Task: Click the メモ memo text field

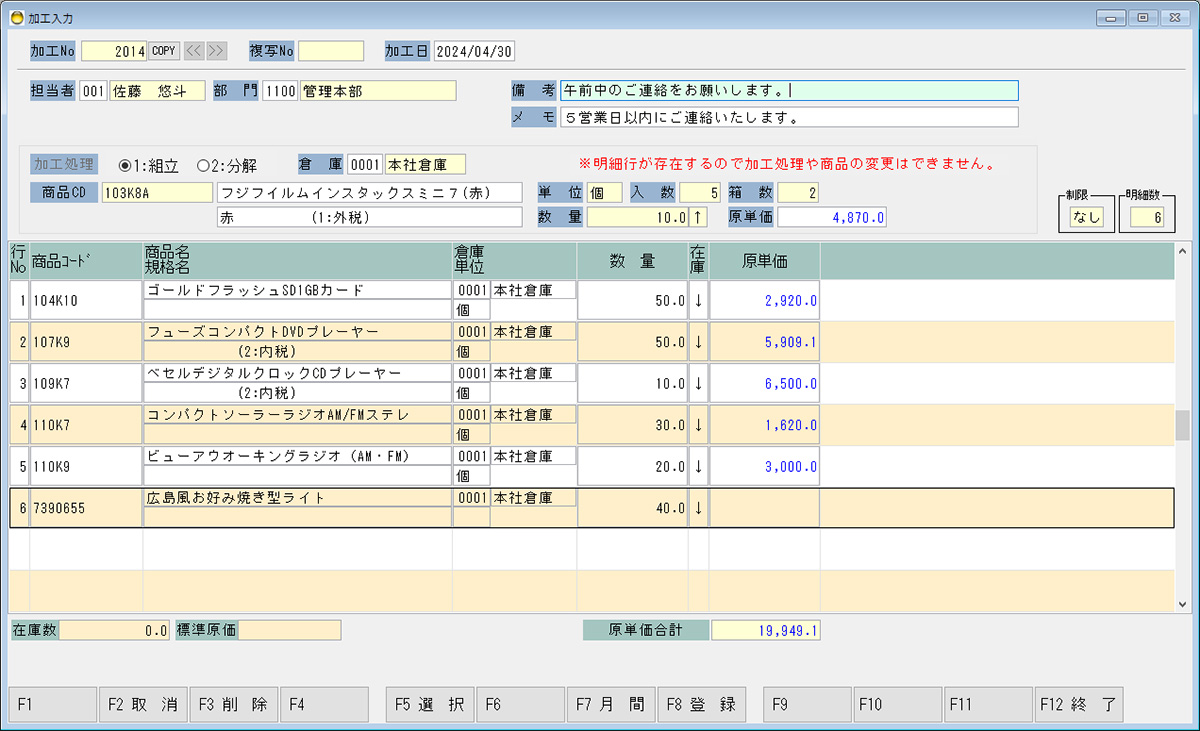Action: tap(789, 118)
